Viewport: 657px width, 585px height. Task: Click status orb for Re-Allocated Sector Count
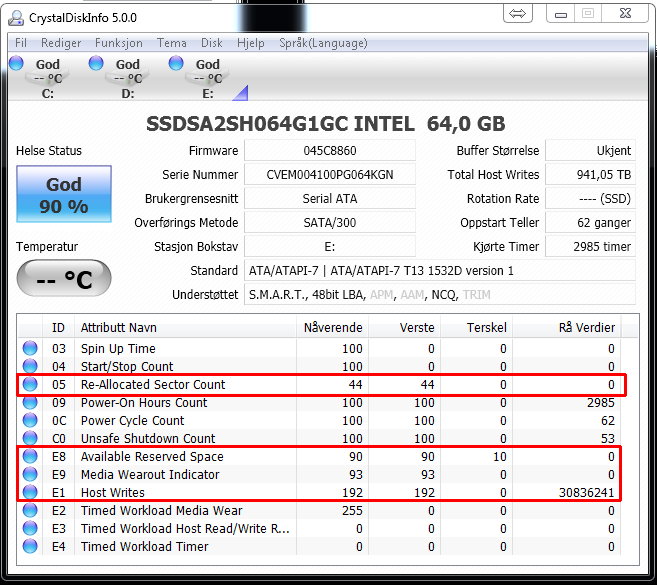click(30, 384)
